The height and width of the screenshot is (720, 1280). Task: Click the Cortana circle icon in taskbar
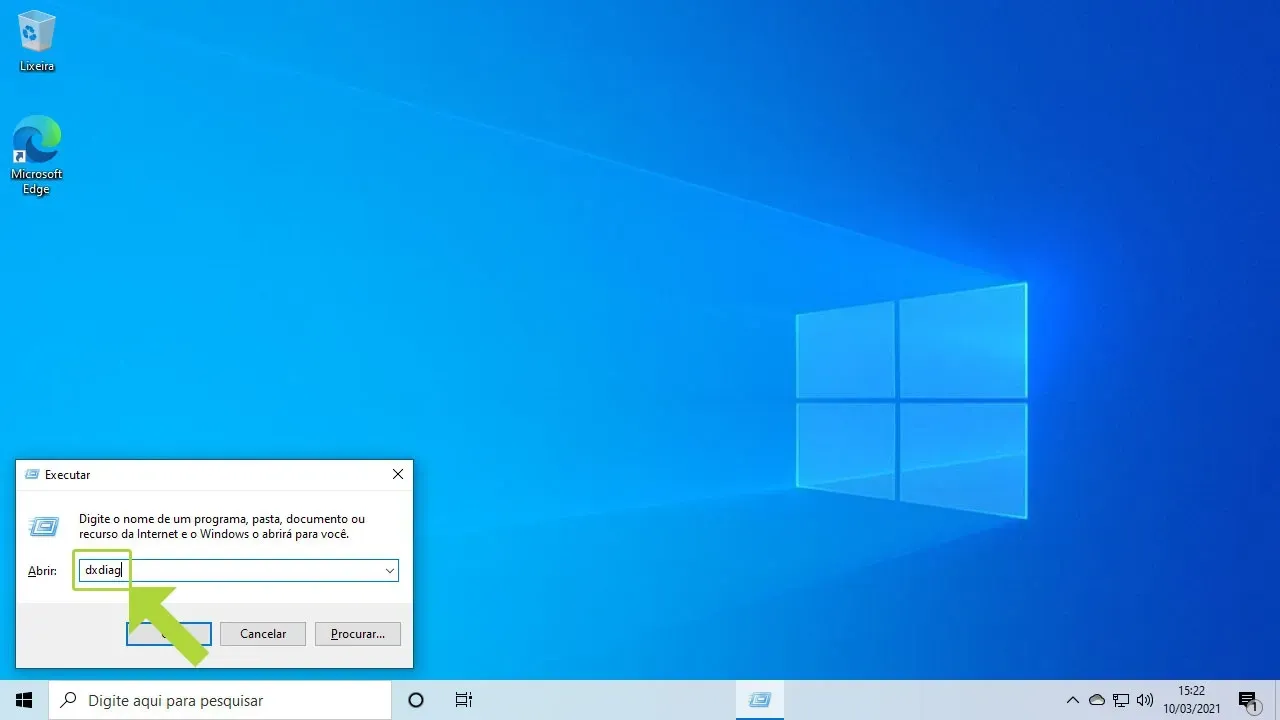coord(416,700)
